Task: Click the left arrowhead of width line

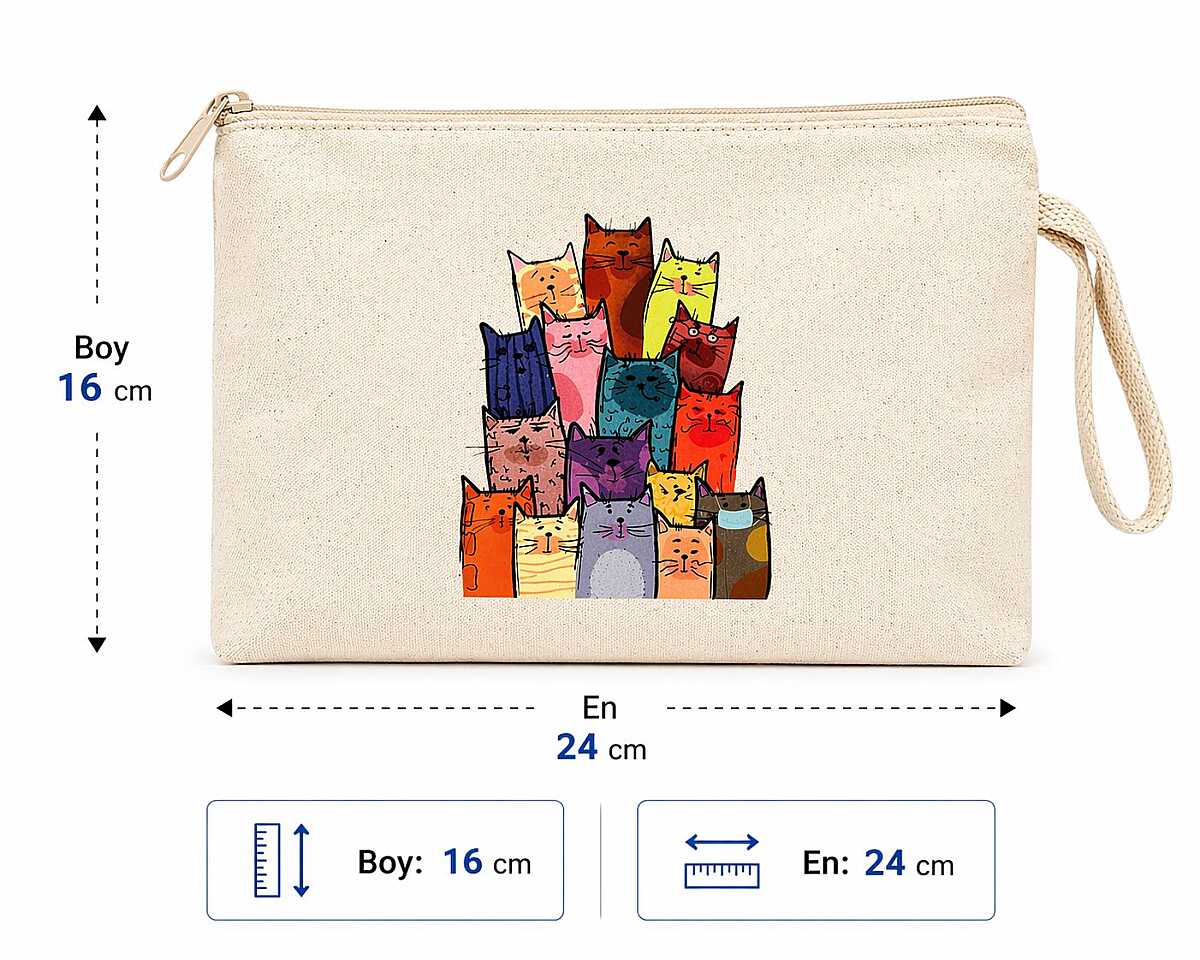Action: [225, 708]
